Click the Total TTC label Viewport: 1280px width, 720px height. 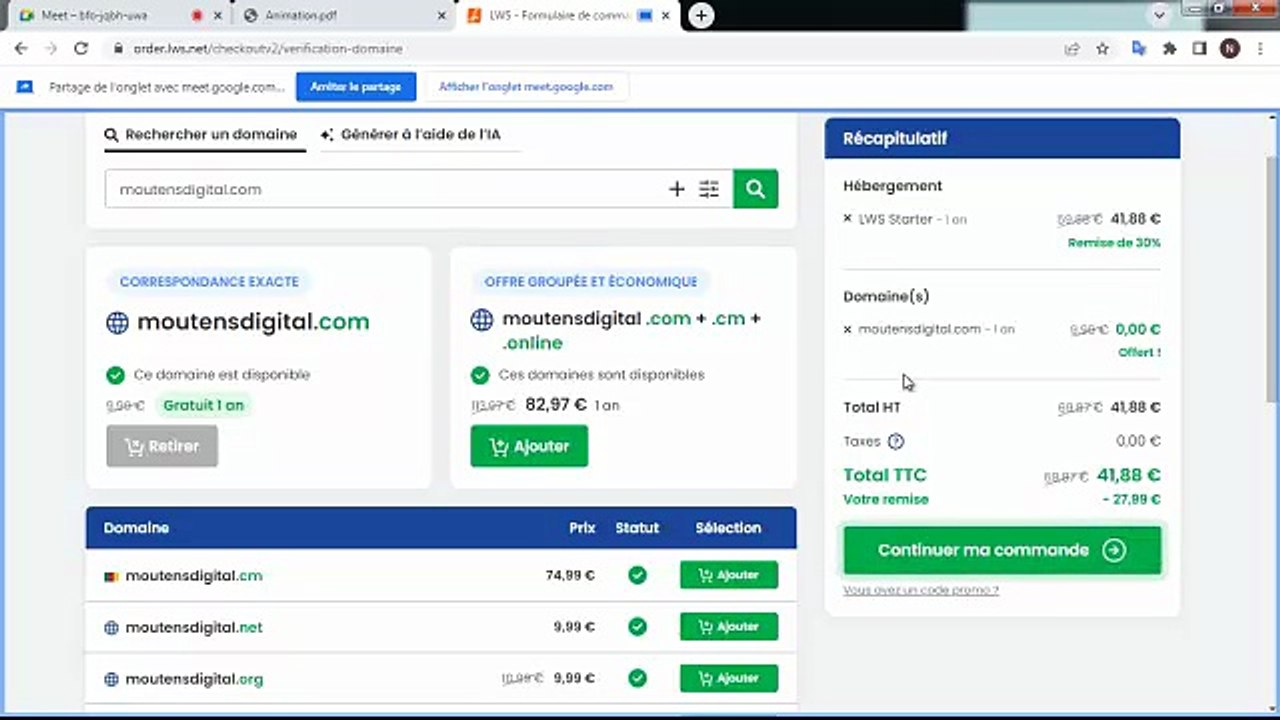tap(885, 475)
